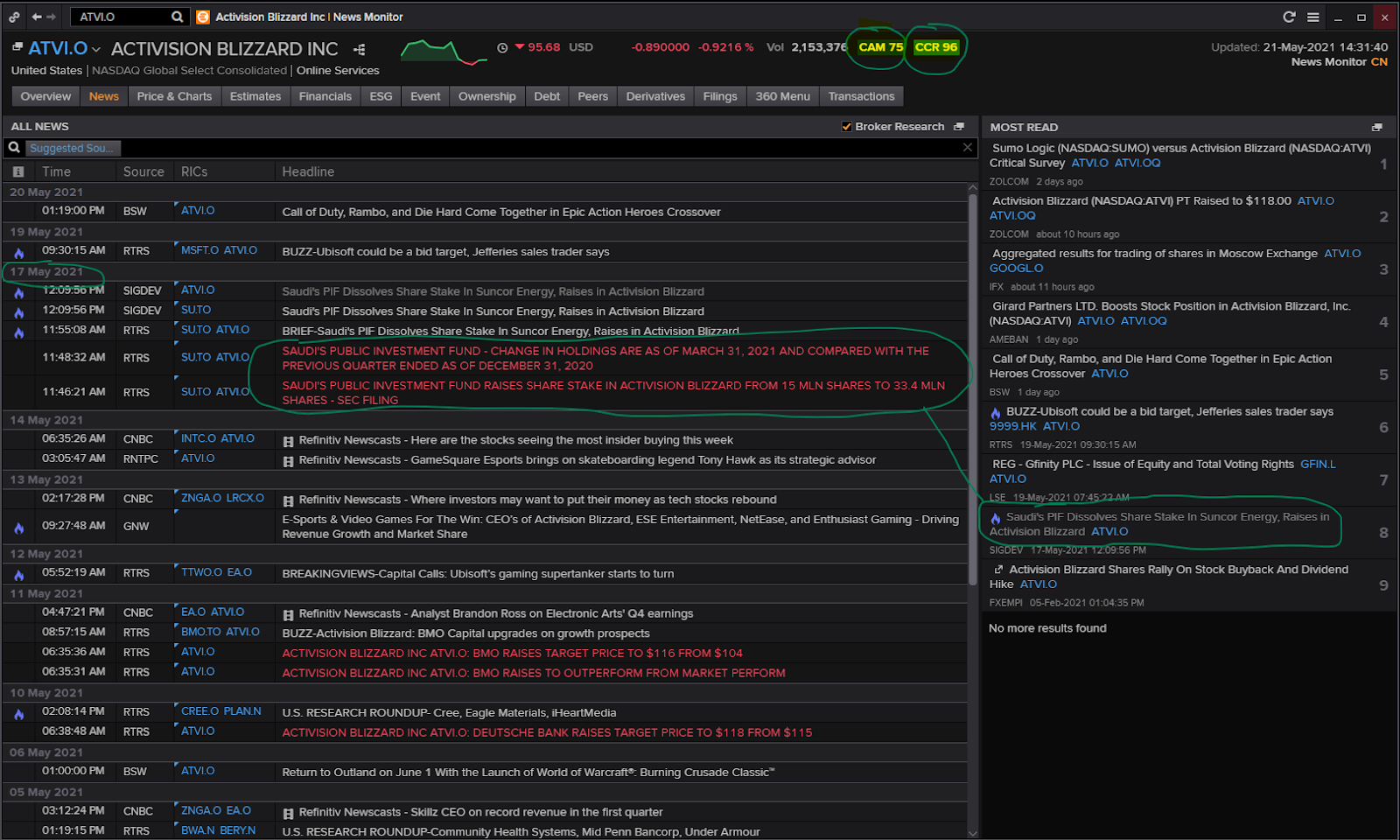Screen dimensions: 1400x840
Task: Open the BMO.TO RIC link
Action: coord(201,632)
